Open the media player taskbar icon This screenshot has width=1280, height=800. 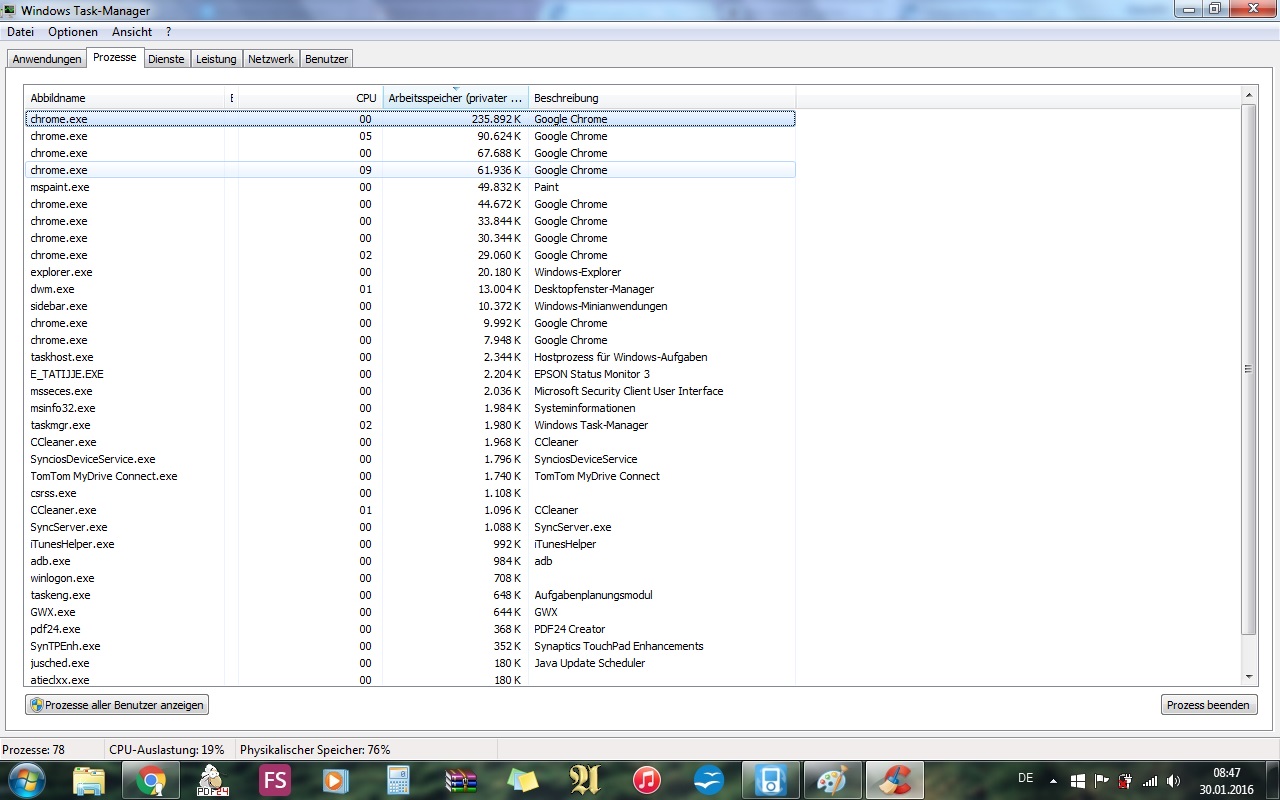click(x=336, y=780)
